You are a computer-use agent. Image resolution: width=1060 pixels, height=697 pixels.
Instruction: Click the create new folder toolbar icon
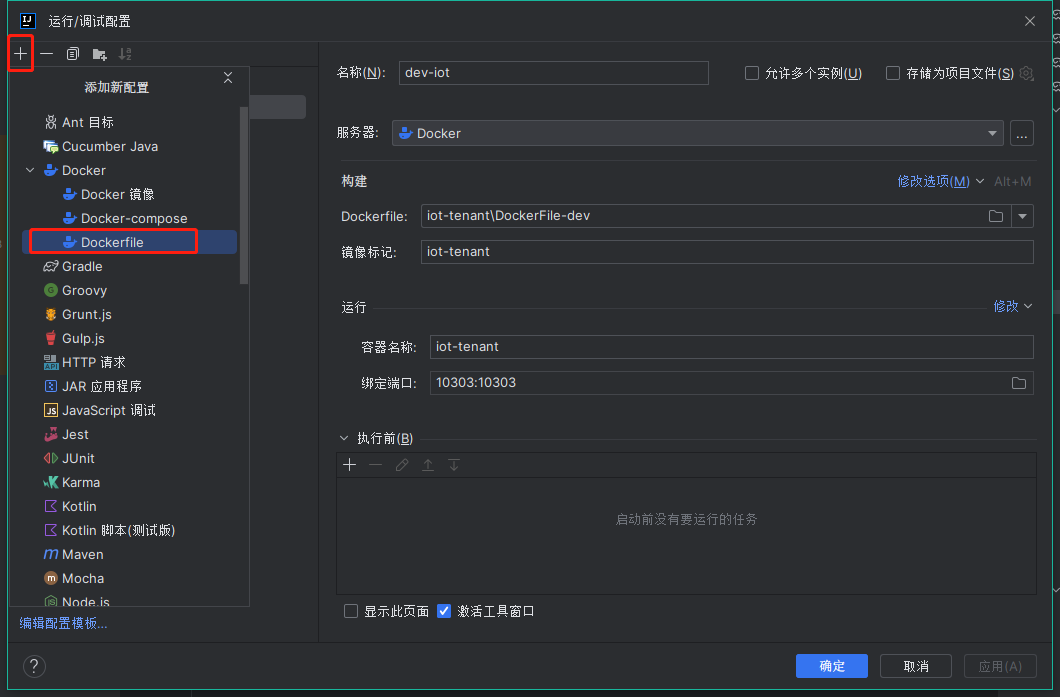[97, 53]
